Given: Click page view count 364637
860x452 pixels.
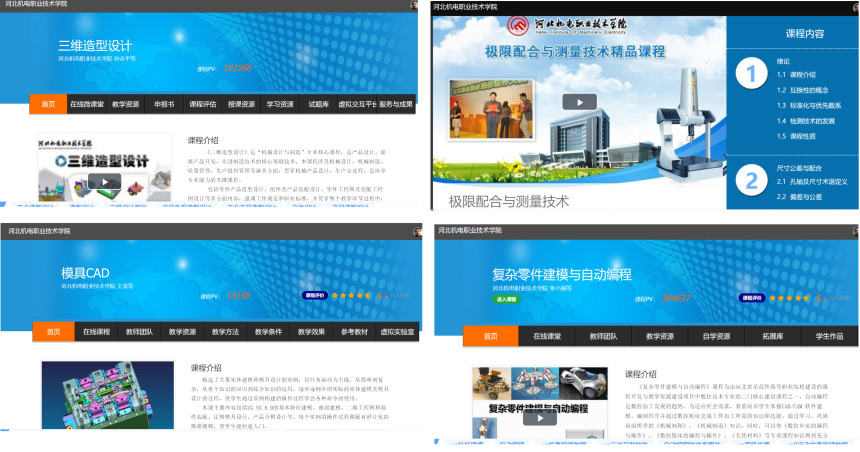Looking at the screenshot, I should tap(676, 298).
